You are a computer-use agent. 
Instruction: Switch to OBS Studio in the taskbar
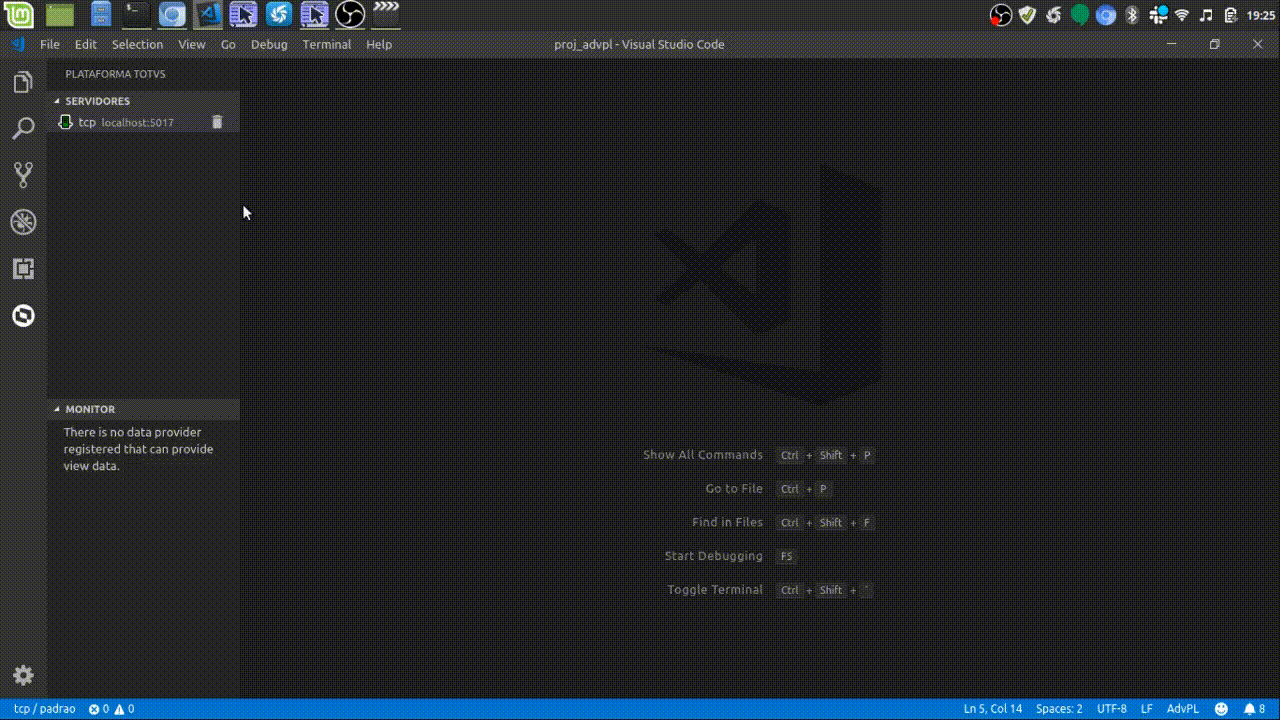pos(350,14)
